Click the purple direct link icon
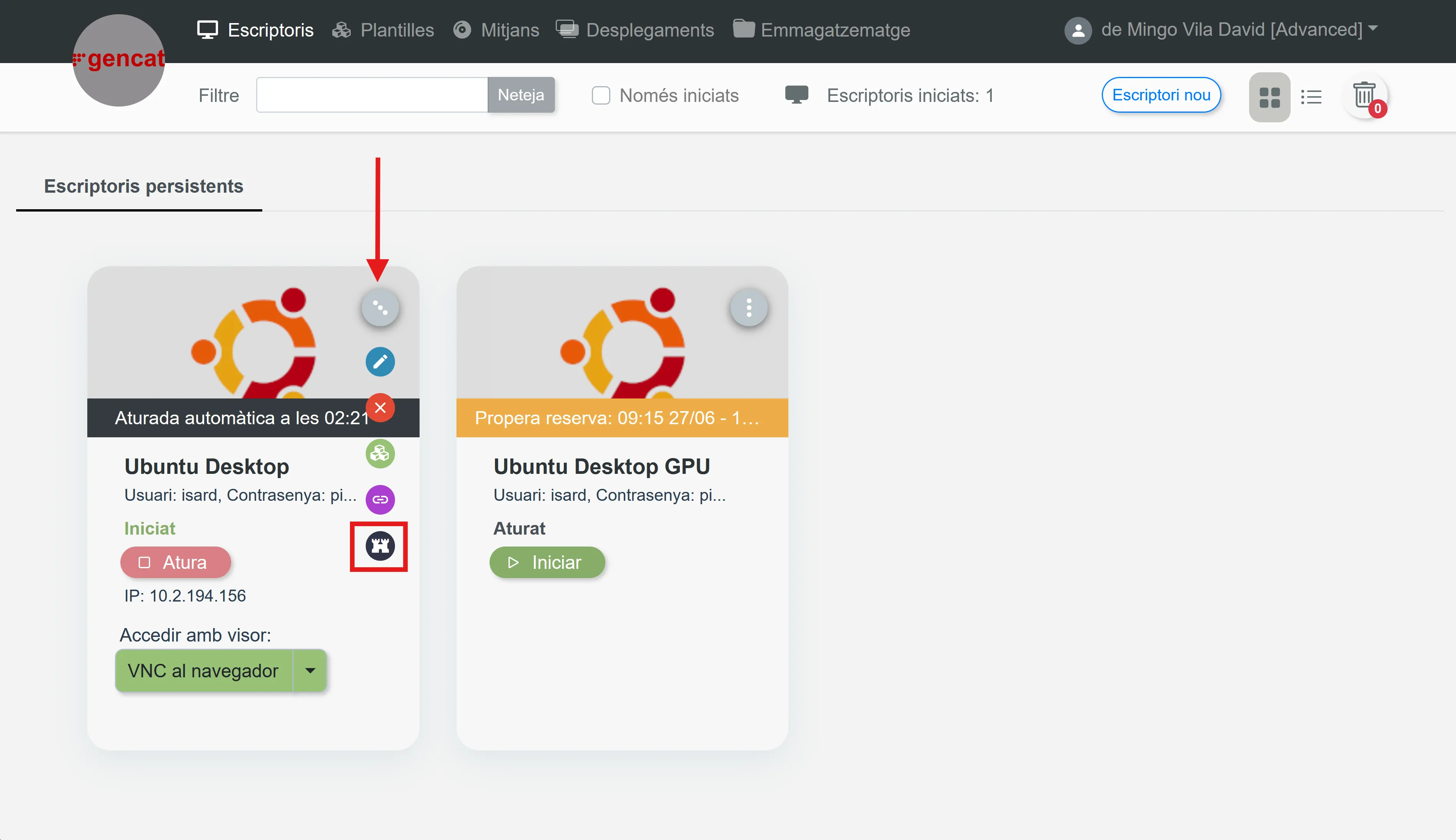 (380, 500)
